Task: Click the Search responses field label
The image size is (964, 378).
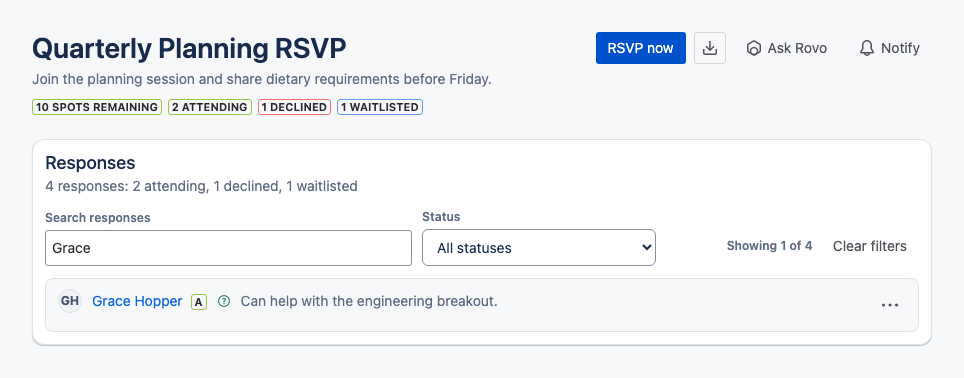Action: (x=98, y=218)
